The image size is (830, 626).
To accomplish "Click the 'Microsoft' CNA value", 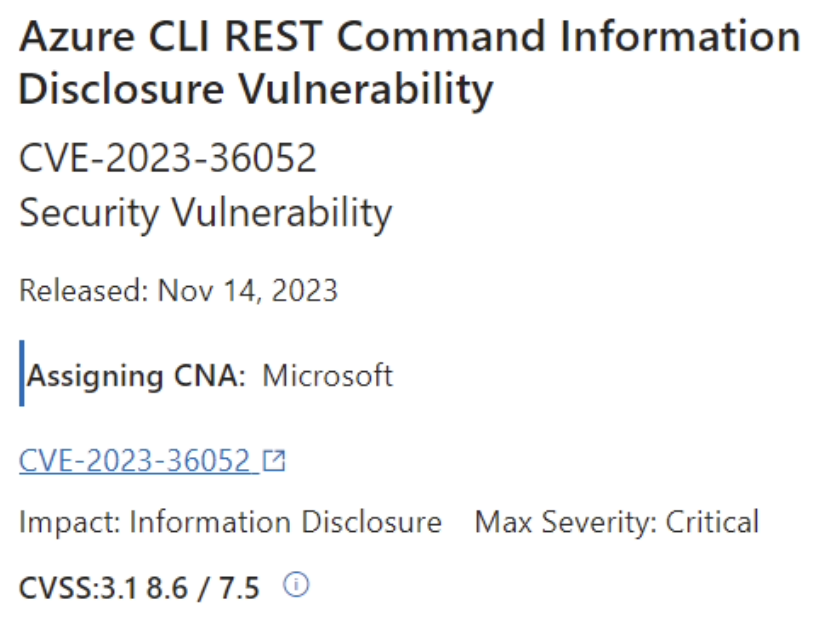I will pyautogui.click(x=327, y=376).
